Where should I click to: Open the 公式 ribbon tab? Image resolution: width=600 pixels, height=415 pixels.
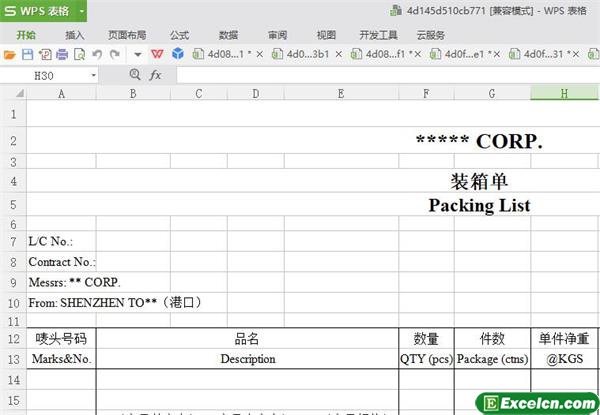[179, 36]
